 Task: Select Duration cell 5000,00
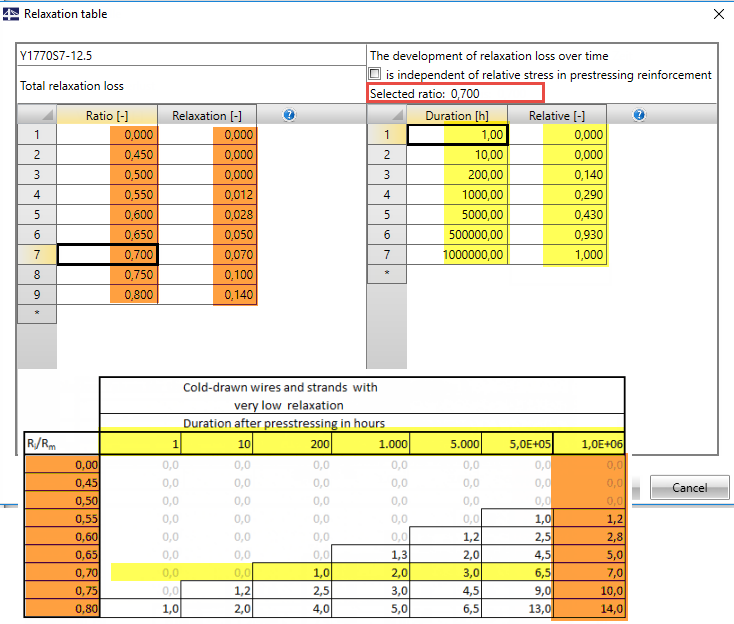tap(457, 215)
